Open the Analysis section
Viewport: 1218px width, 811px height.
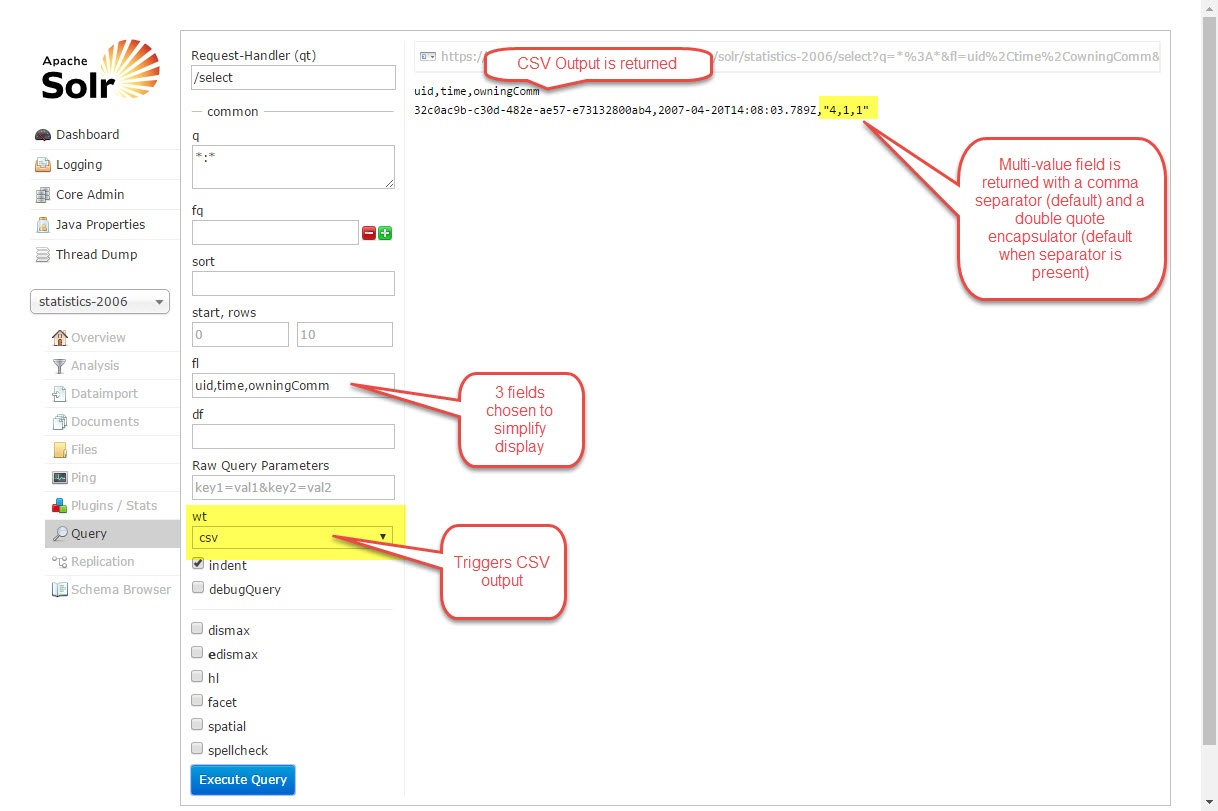tap(94, 366)
